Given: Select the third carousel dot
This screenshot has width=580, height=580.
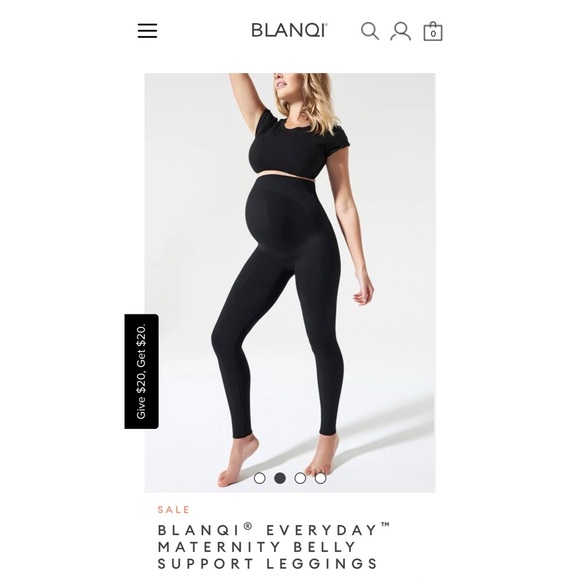Looking at the screenshot, I should coord(300,478).
